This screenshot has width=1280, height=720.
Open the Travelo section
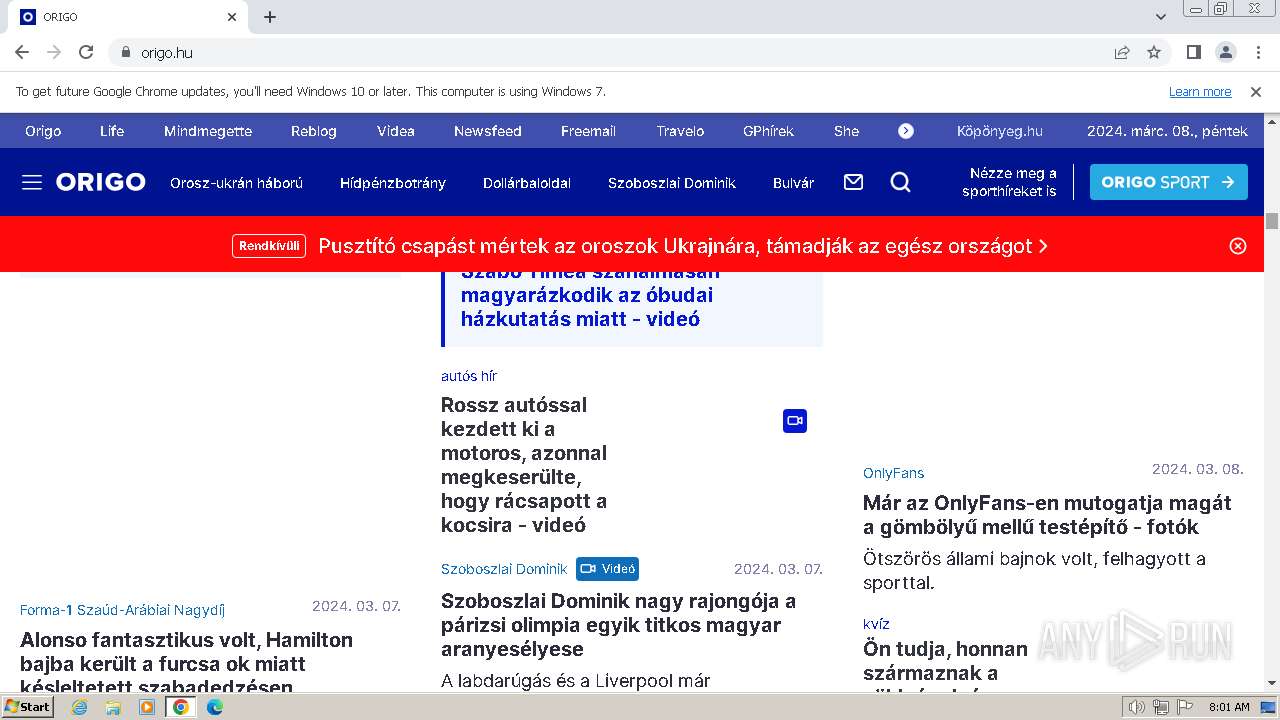pyautogui.click(x=680, y=131)
